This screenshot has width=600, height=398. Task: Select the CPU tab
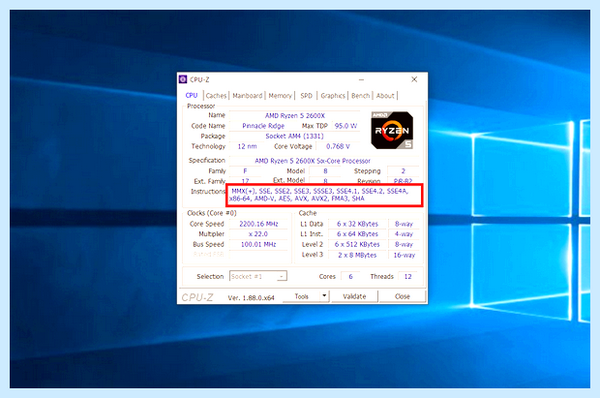[x=191, y=95]
